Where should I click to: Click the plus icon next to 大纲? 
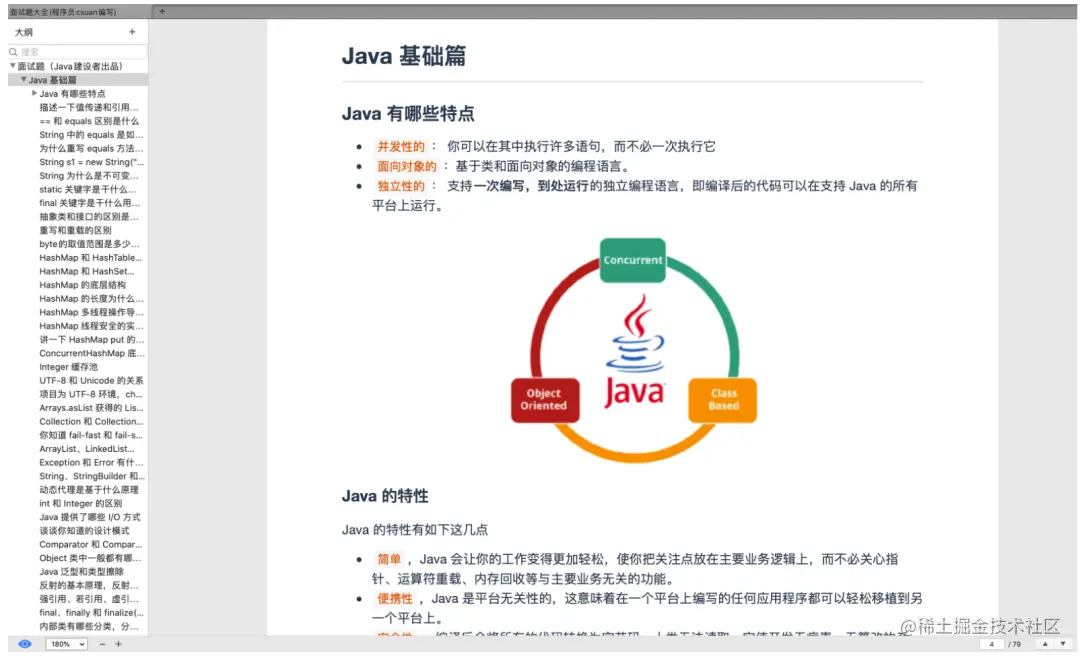[x=133, y=31]
